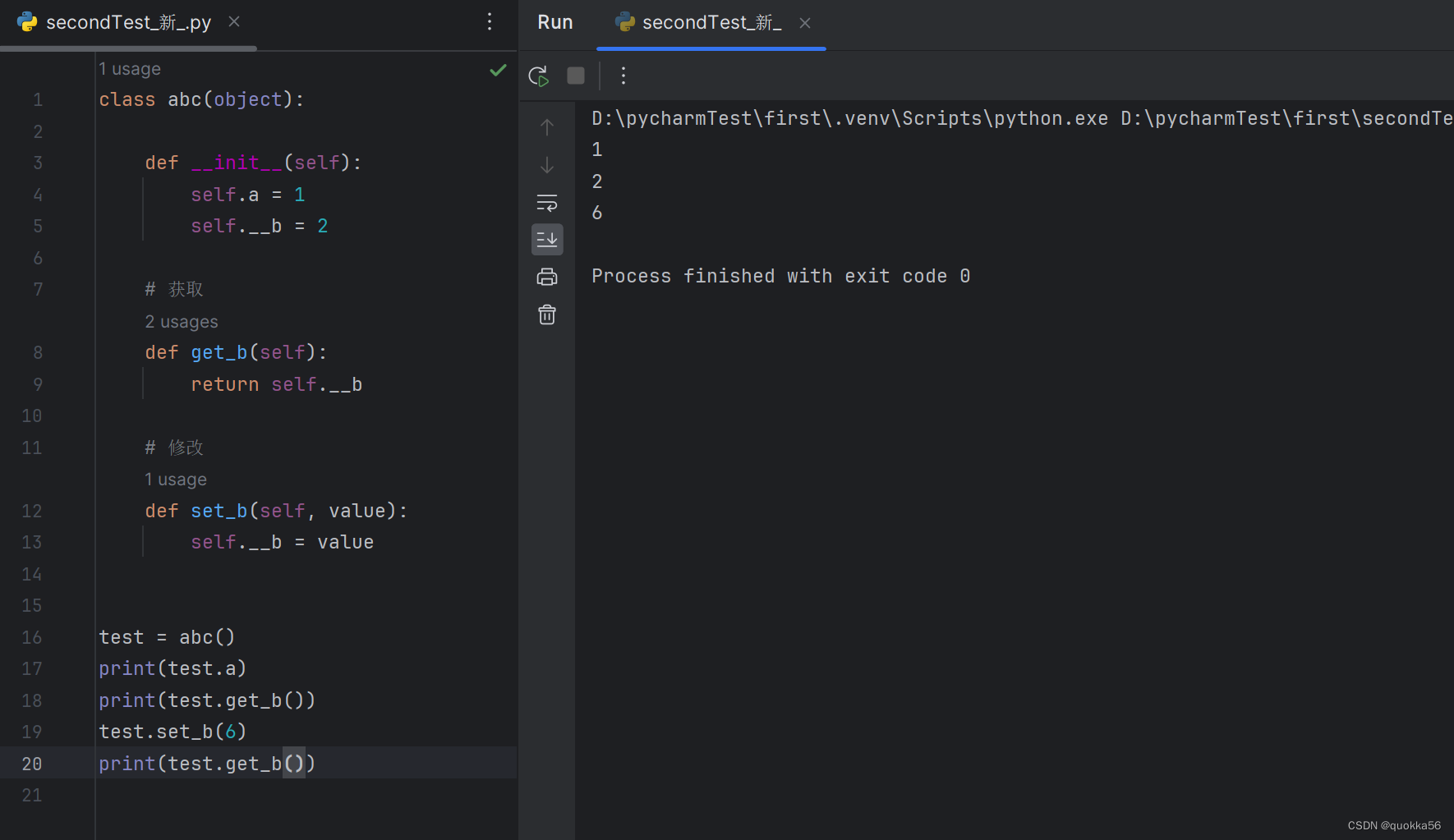Click 'print(test.a)' line

(173, 668)
